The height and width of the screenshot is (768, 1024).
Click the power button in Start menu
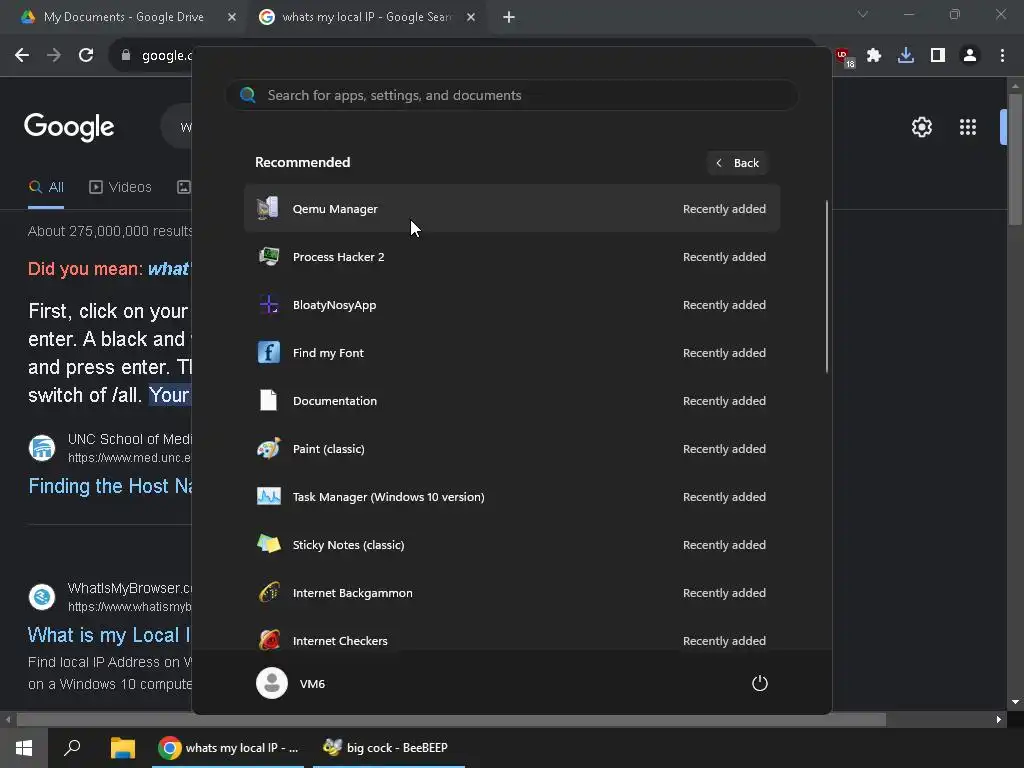[x=760, y=684]
